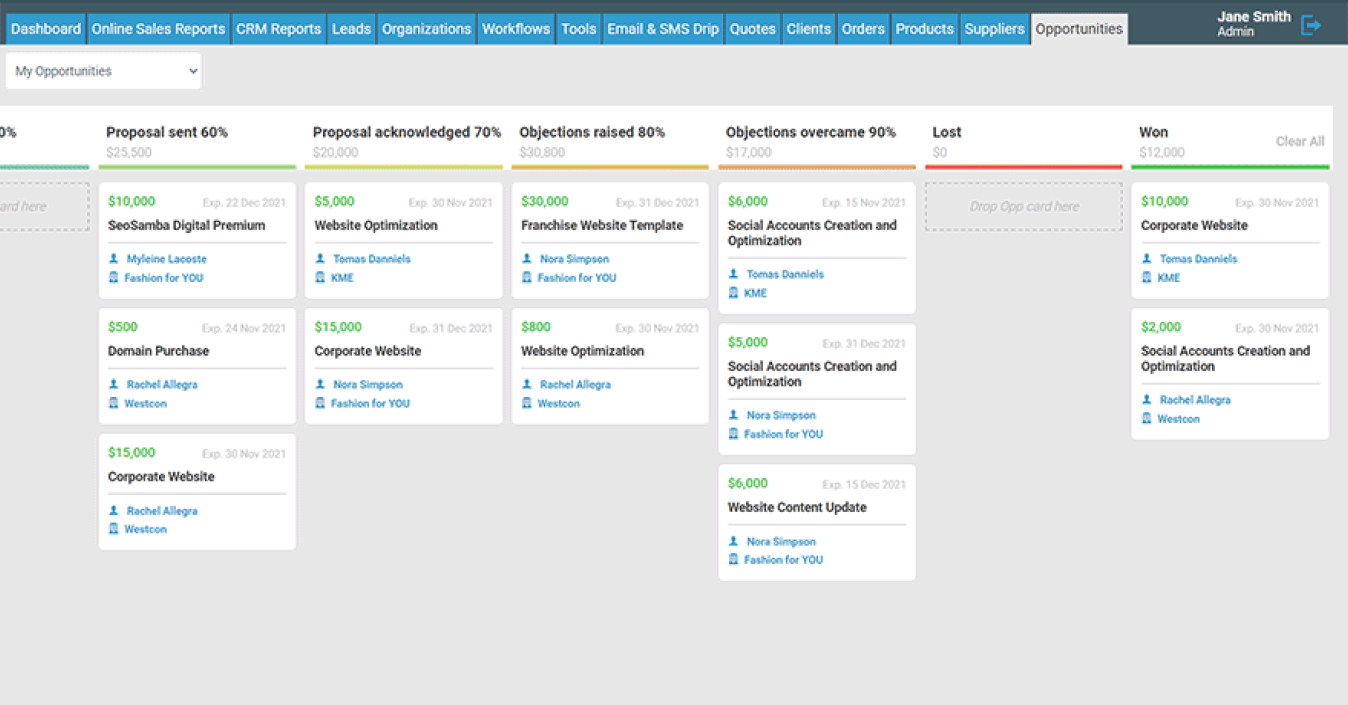The height and width of the screenshot is (705, 1348).
Task: Click the contact icon beside Myleine Lacoste
Action: 115,258
